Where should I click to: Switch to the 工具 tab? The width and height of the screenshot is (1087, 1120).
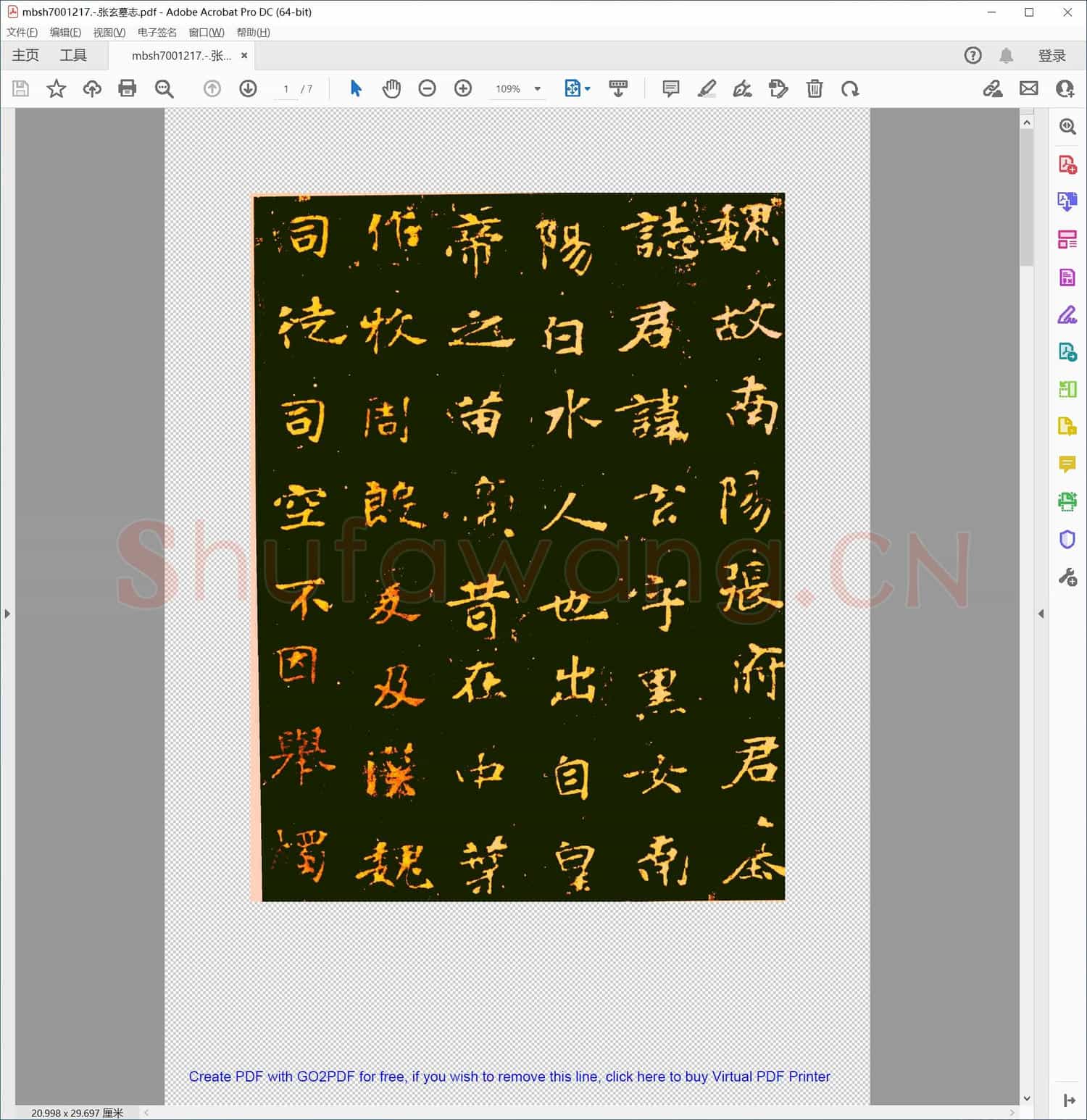73,56
